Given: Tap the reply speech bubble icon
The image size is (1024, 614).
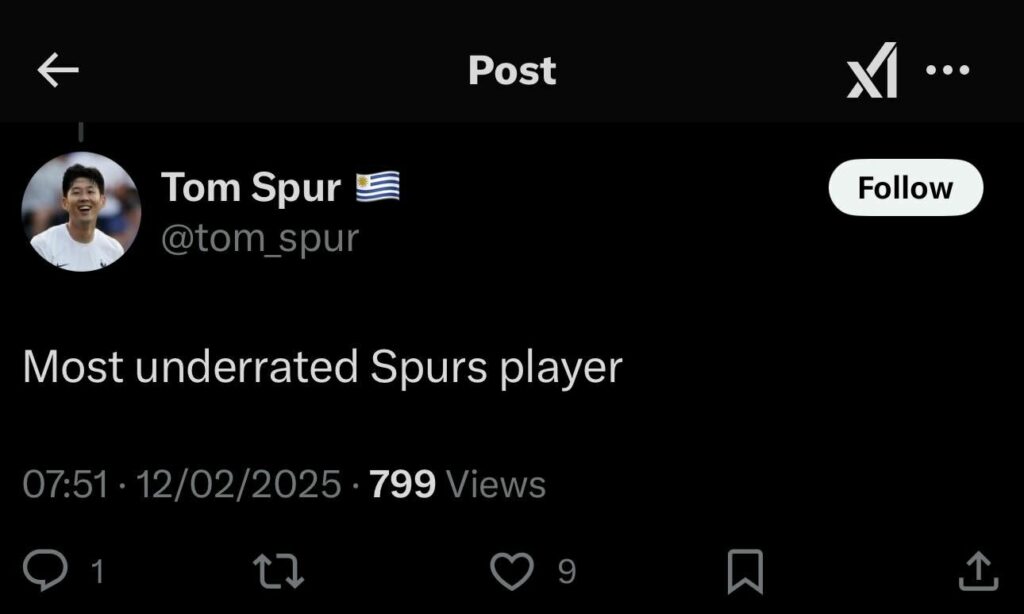Looking at the screenshot, I should tap(45, 570).
